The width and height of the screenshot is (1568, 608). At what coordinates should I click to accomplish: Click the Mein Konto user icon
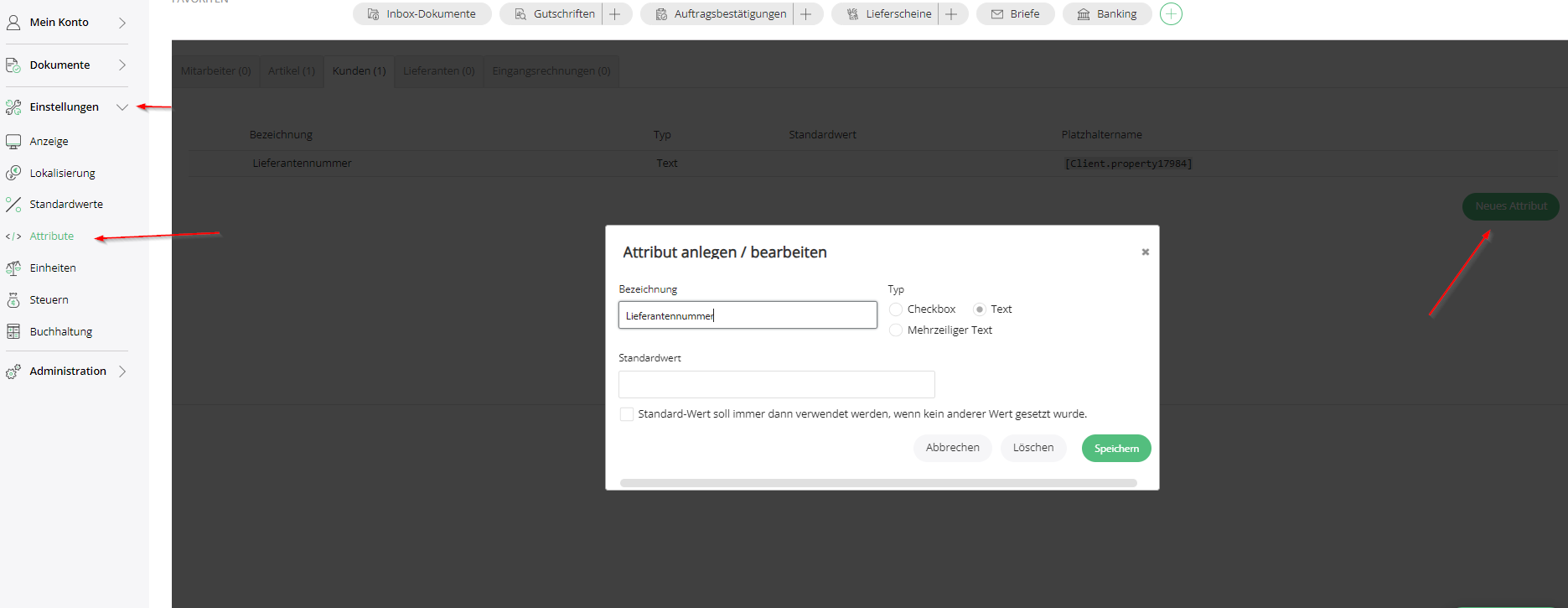(x=13, y=23)
